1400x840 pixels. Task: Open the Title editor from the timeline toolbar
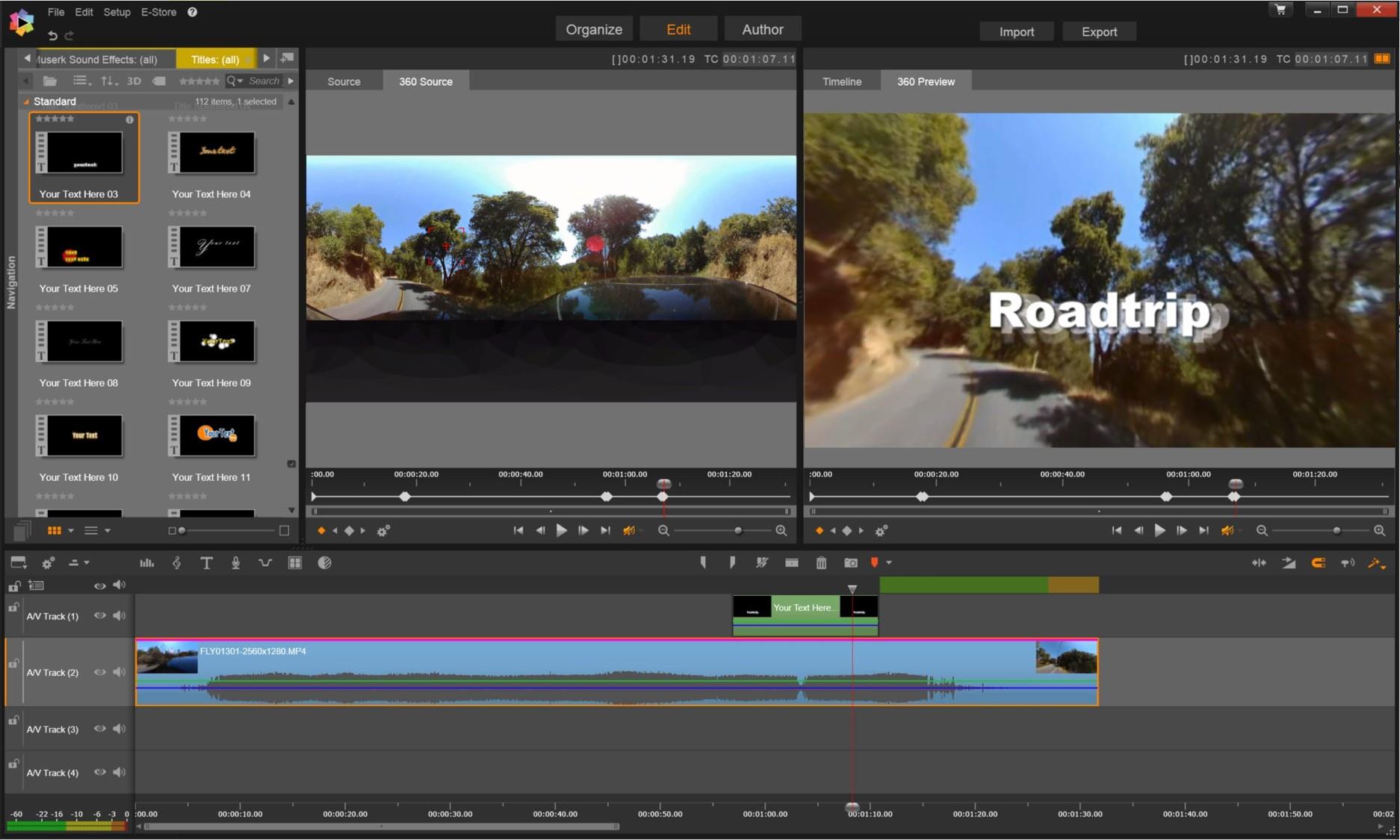[x=207, y=563]
